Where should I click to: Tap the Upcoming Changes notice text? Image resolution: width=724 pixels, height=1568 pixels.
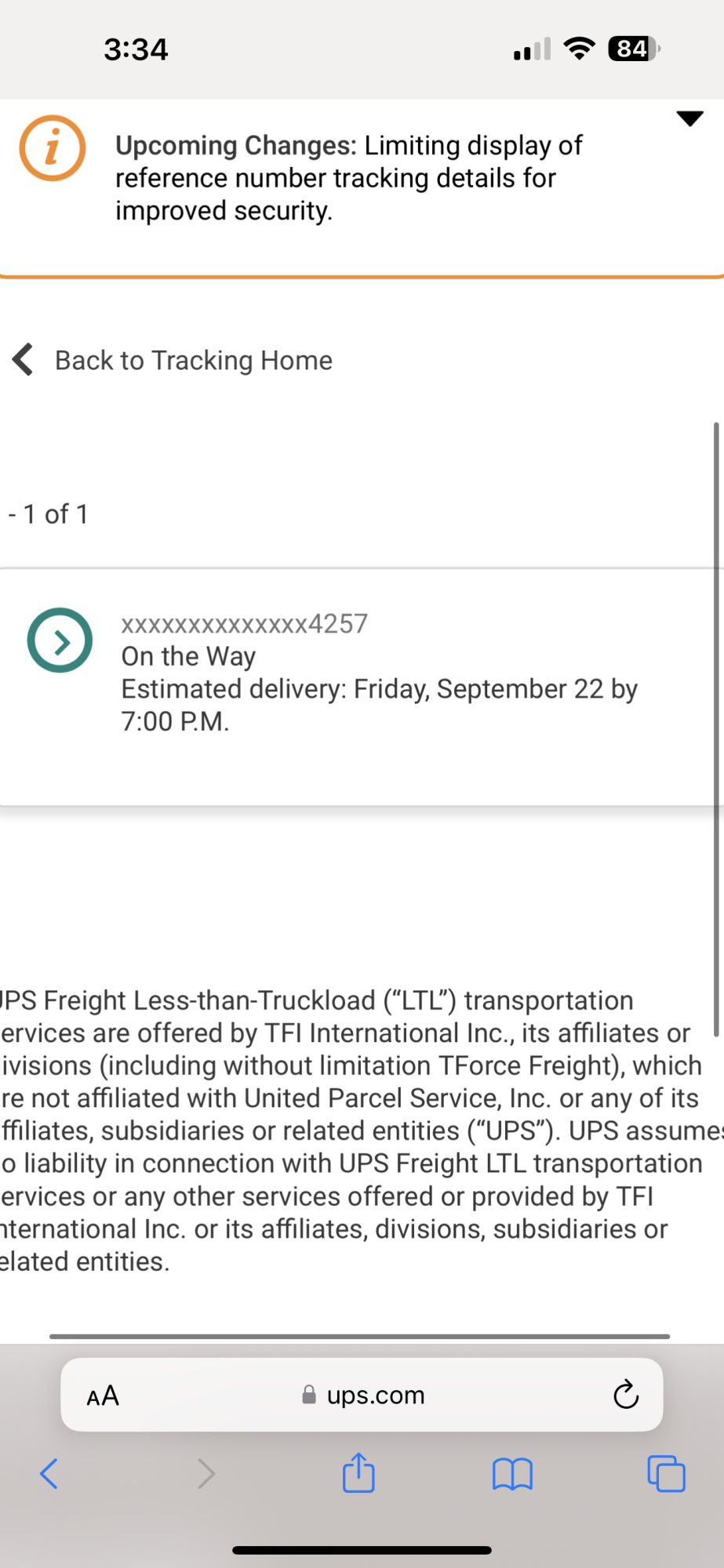click(349, 178)
